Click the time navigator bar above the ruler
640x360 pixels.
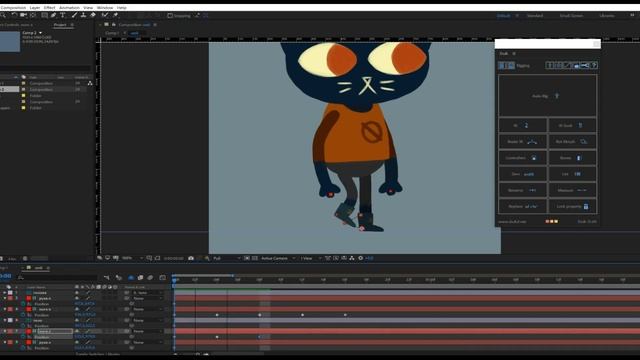tap(203, 275)
